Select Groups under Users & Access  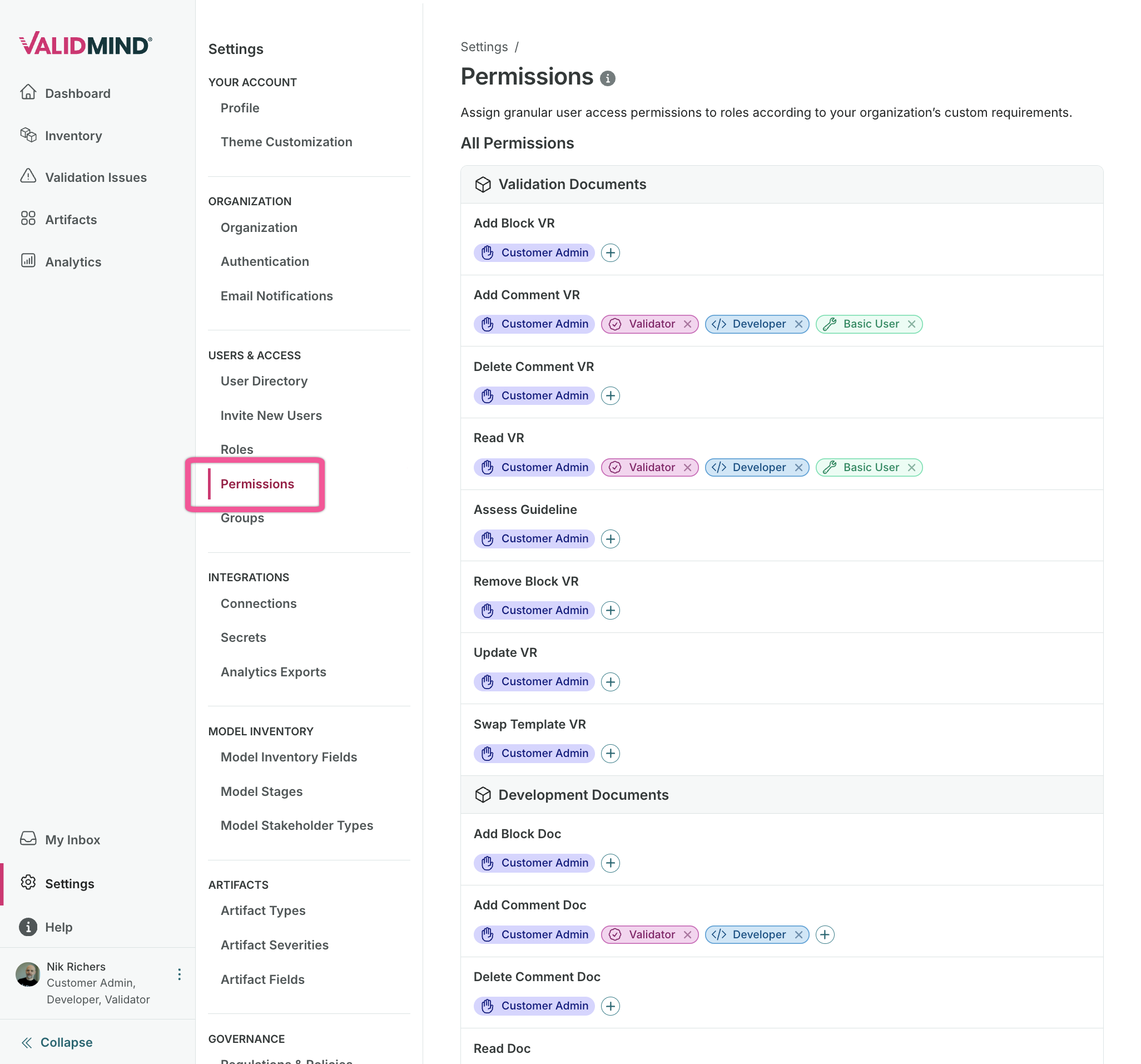pyautogui.click(x=242, y=518)
